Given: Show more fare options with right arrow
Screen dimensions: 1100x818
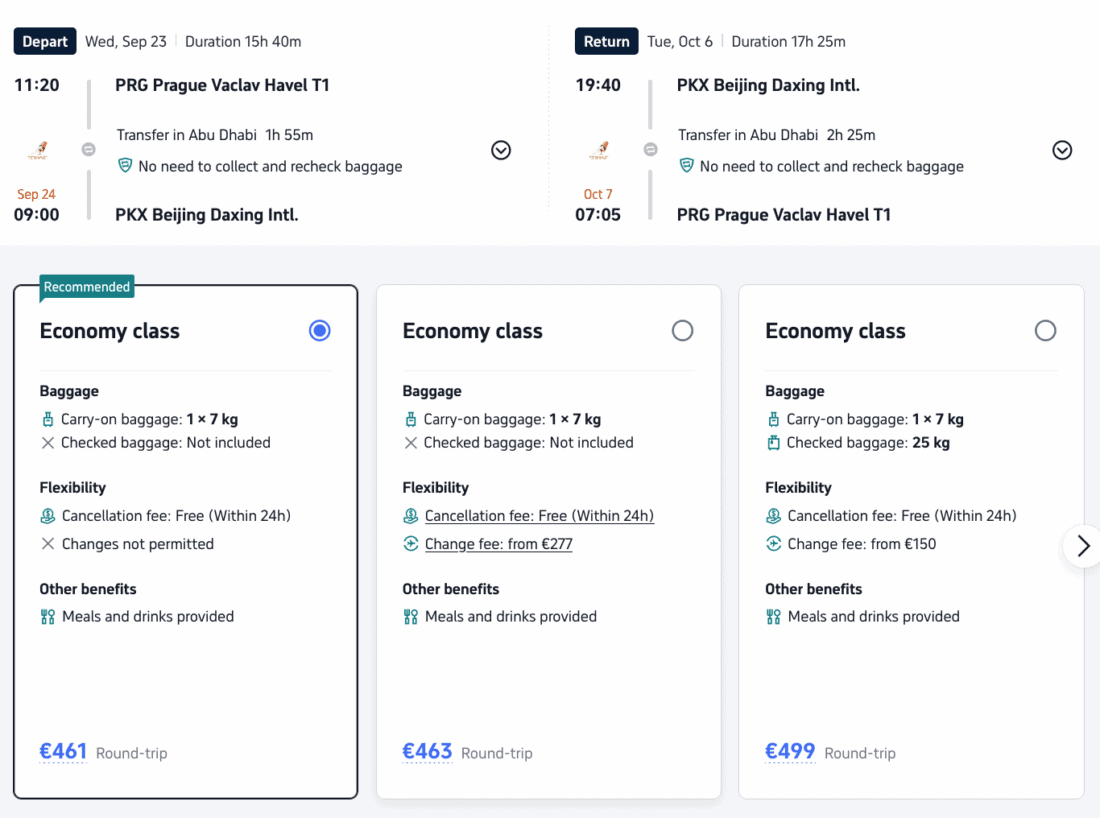Looking at the screenshot, I should 1082,546.
